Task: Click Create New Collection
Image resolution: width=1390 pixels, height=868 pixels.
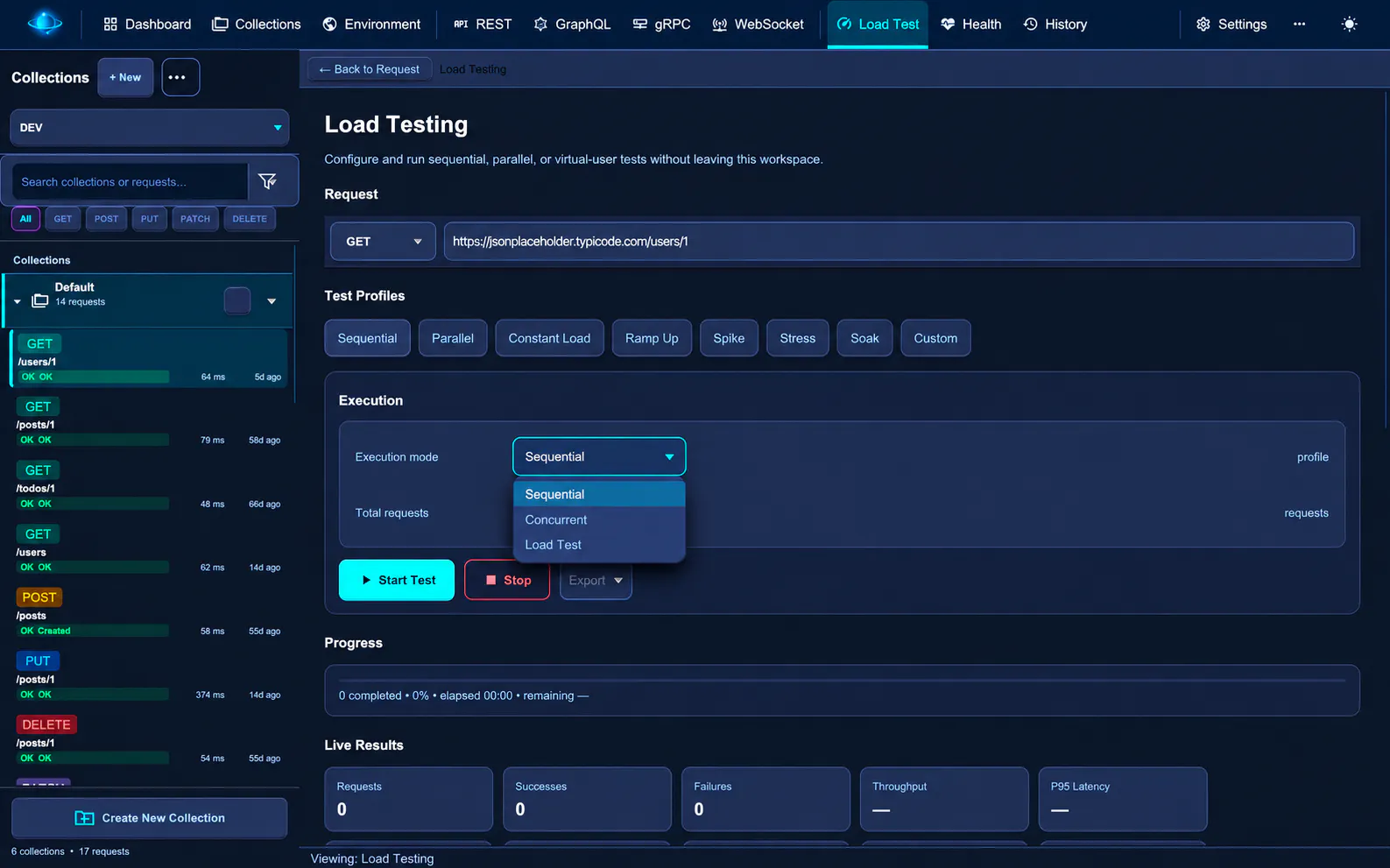Action: [x=150, y=818]
